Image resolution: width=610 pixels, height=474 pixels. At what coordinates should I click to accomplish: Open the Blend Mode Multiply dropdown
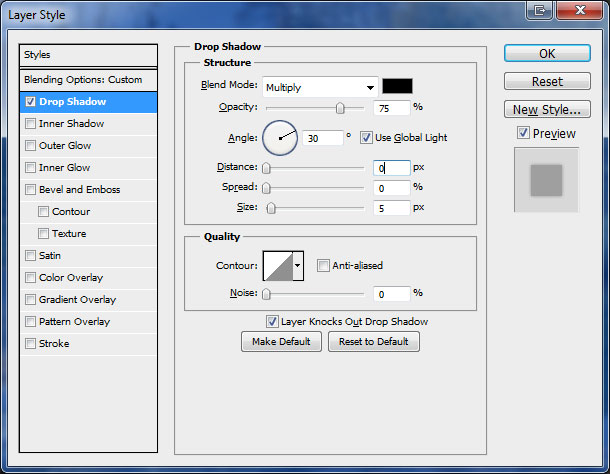[x=320, y=87]
